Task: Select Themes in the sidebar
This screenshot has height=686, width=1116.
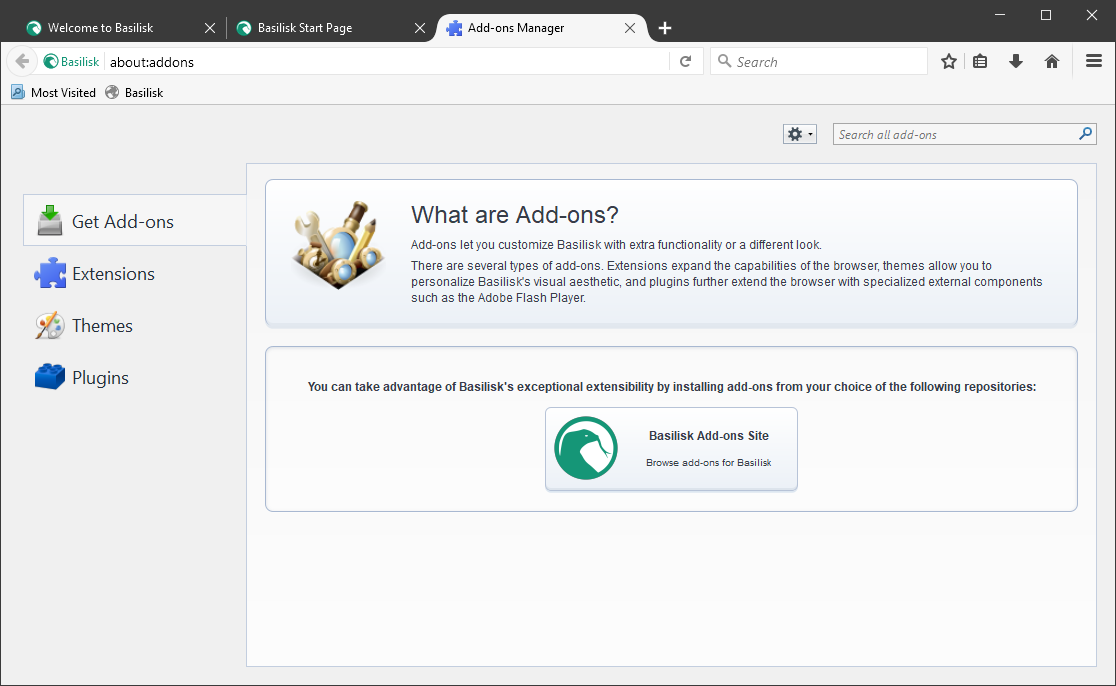Action: coord(102,326)
